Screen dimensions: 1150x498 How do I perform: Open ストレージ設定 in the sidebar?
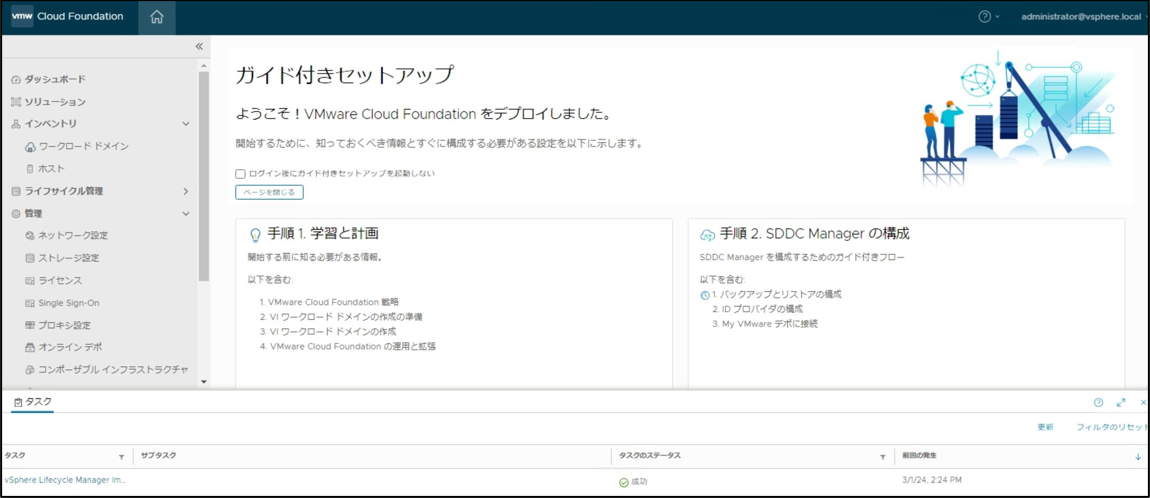68,258
